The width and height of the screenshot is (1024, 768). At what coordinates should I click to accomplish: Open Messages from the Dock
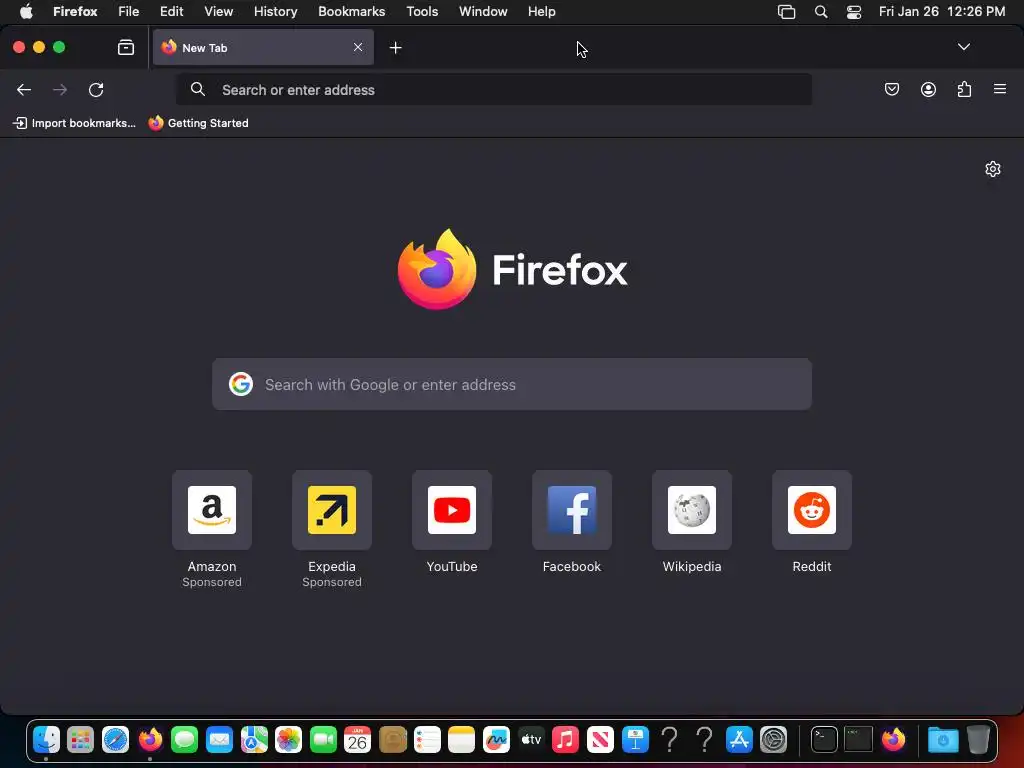[185, 740]
